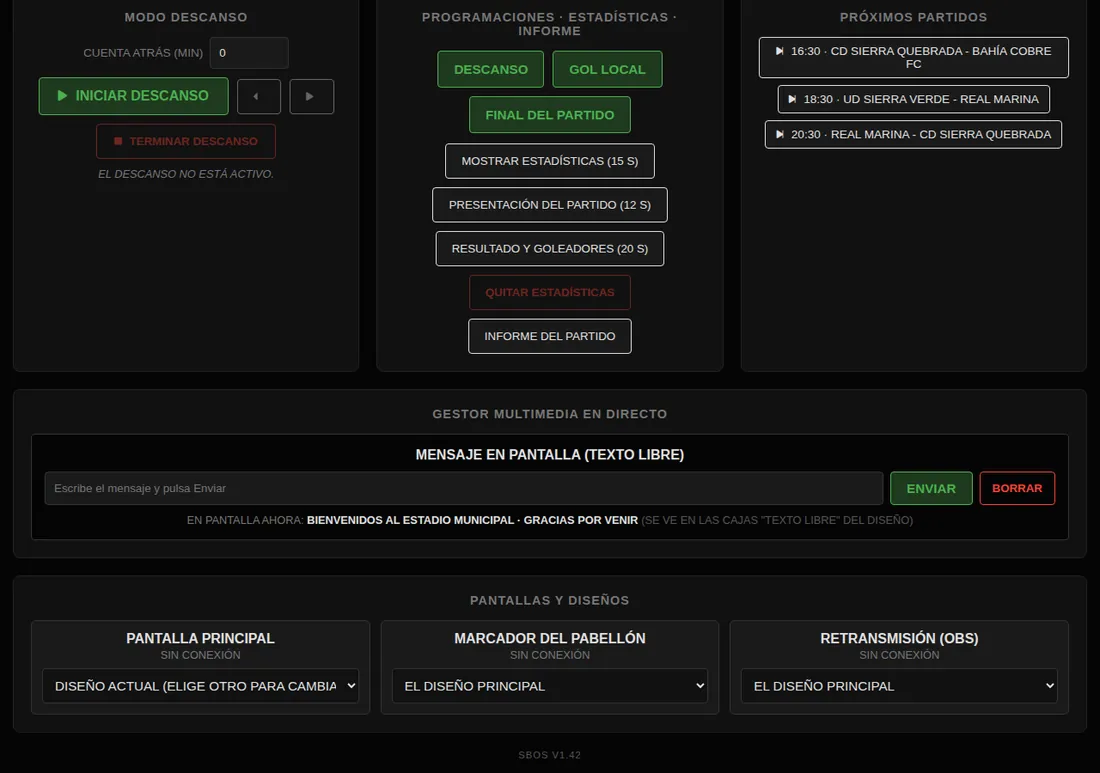The image size is (1100, 773).
Task: Remove stats with Quitar Estadísticas
Action: (550, 292)
